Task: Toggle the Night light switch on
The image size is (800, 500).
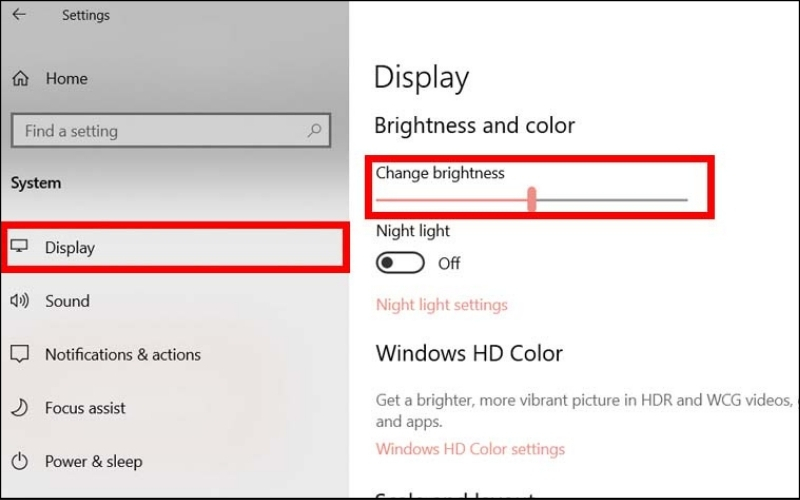Action: tap(400, 263)
